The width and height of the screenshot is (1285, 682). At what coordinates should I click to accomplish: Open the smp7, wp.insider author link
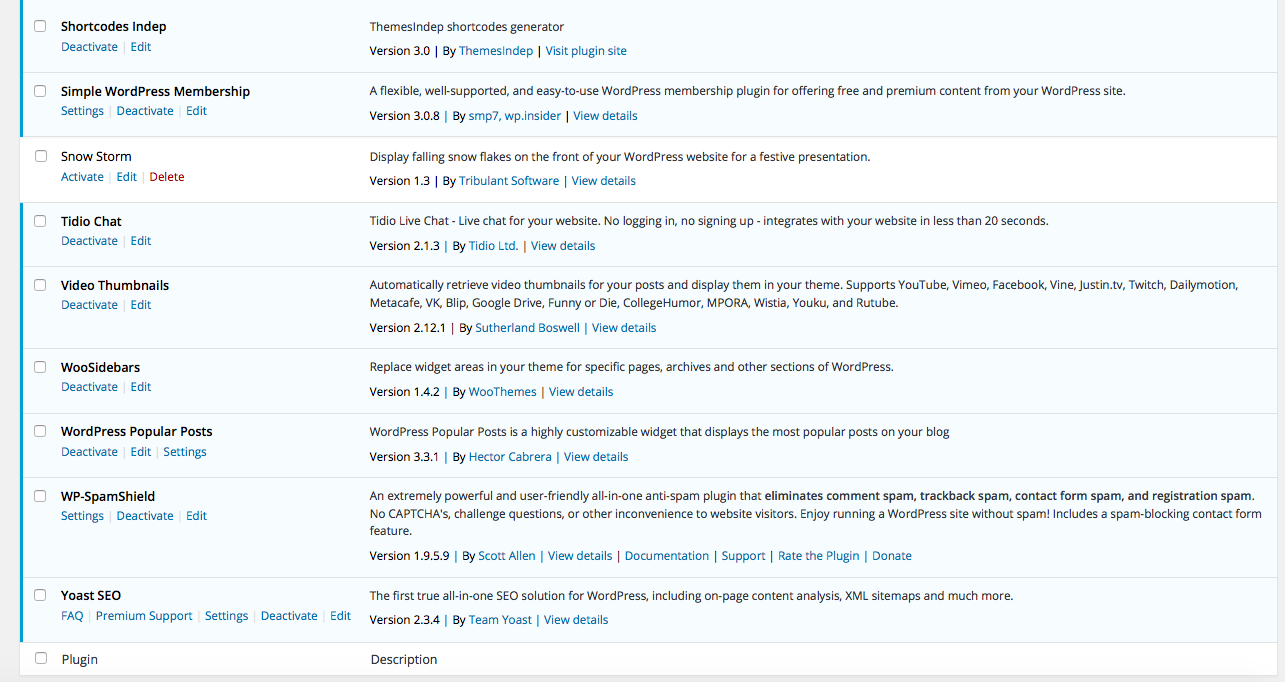point(517,116)
